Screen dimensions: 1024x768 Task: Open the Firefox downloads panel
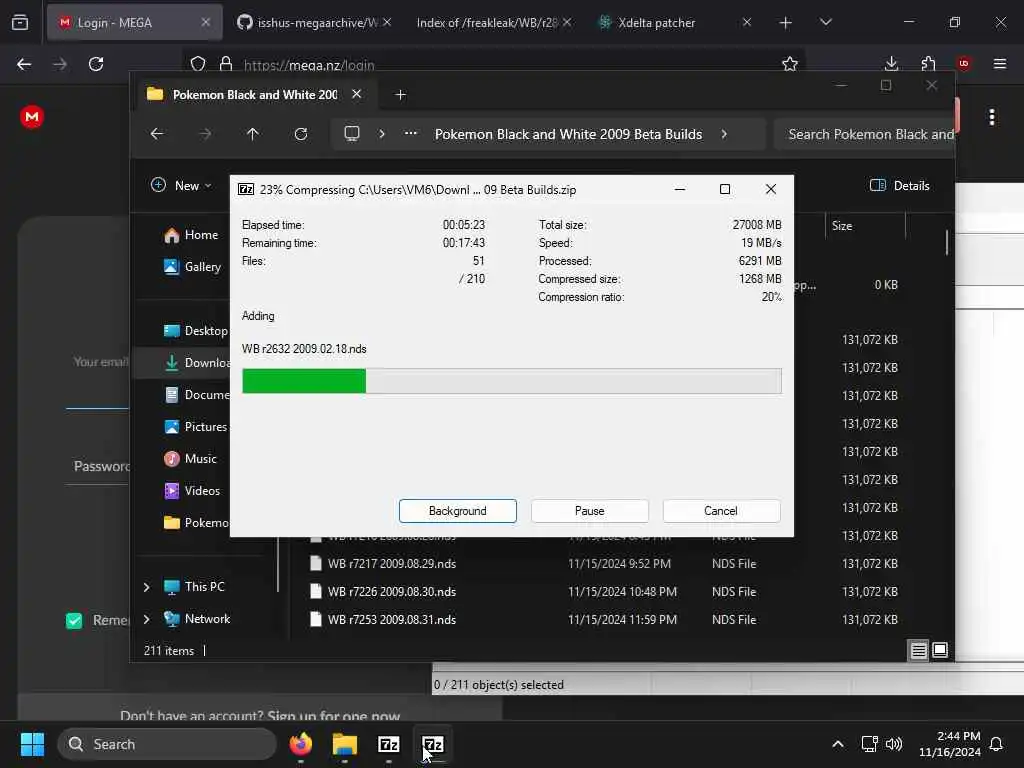[891, 64]
